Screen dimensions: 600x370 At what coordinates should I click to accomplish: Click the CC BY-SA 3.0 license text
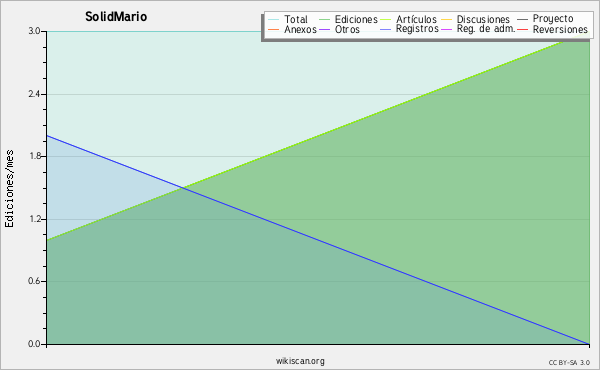(569, 363)
